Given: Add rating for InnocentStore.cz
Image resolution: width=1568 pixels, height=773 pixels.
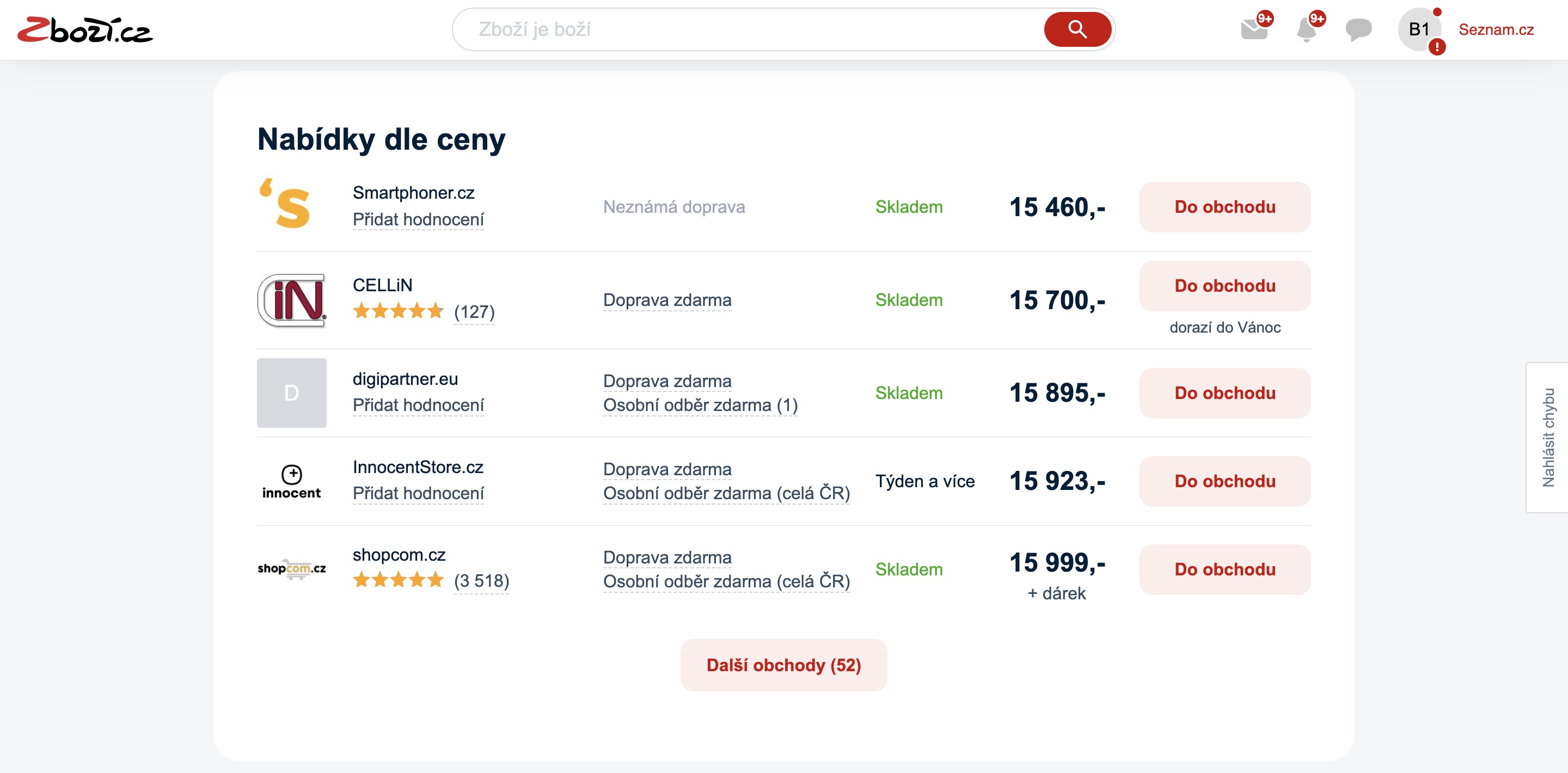Looking at the screenshot, I should tap(418, 493).
